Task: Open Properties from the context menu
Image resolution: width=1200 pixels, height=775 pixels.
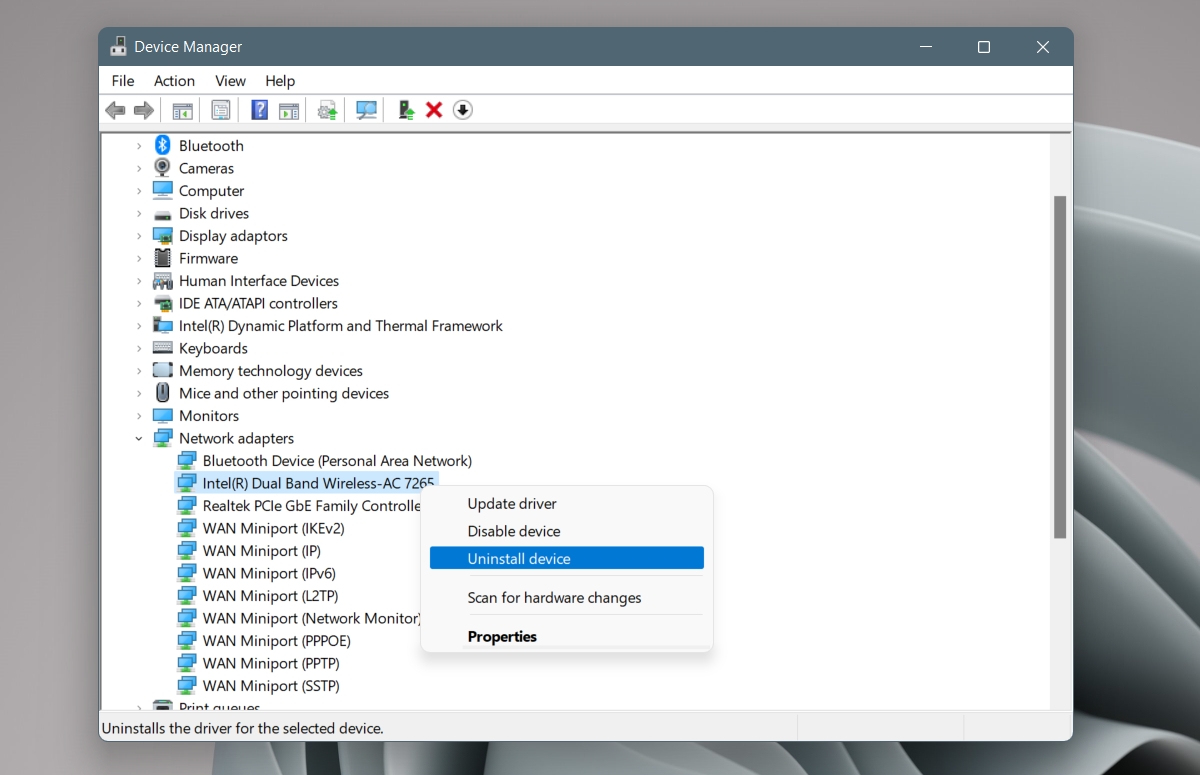Action: tap(502, 636)
